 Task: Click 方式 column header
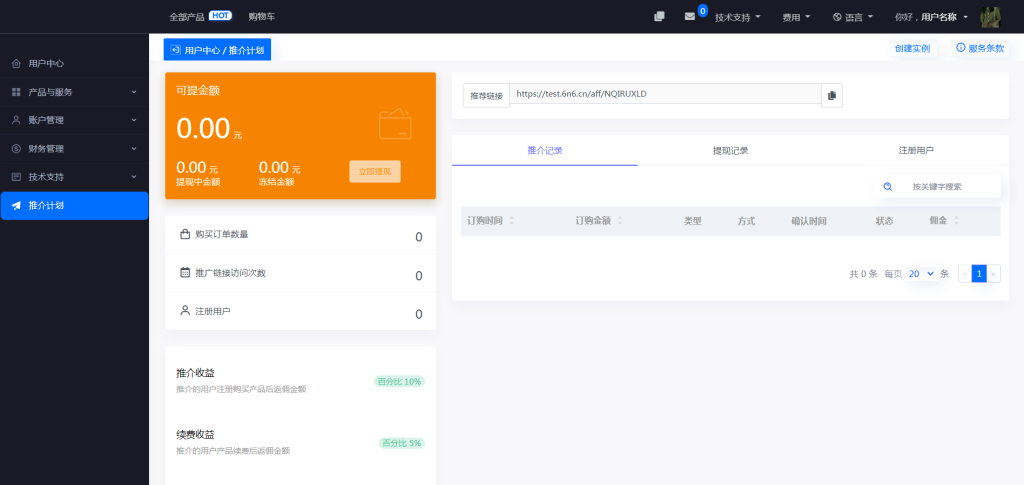(x=746, y=221)
